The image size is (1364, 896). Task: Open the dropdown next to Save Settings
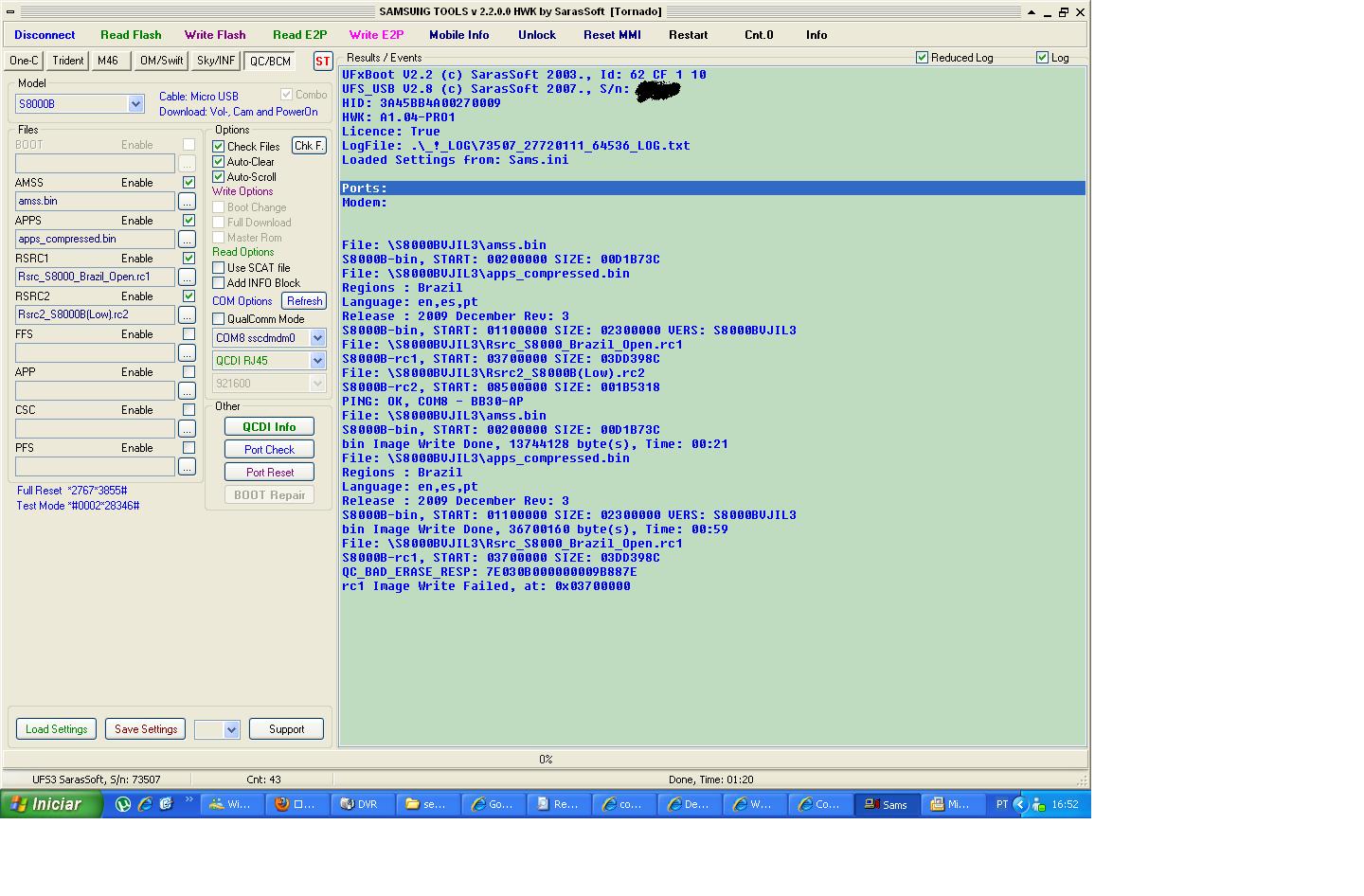(230, 729)
